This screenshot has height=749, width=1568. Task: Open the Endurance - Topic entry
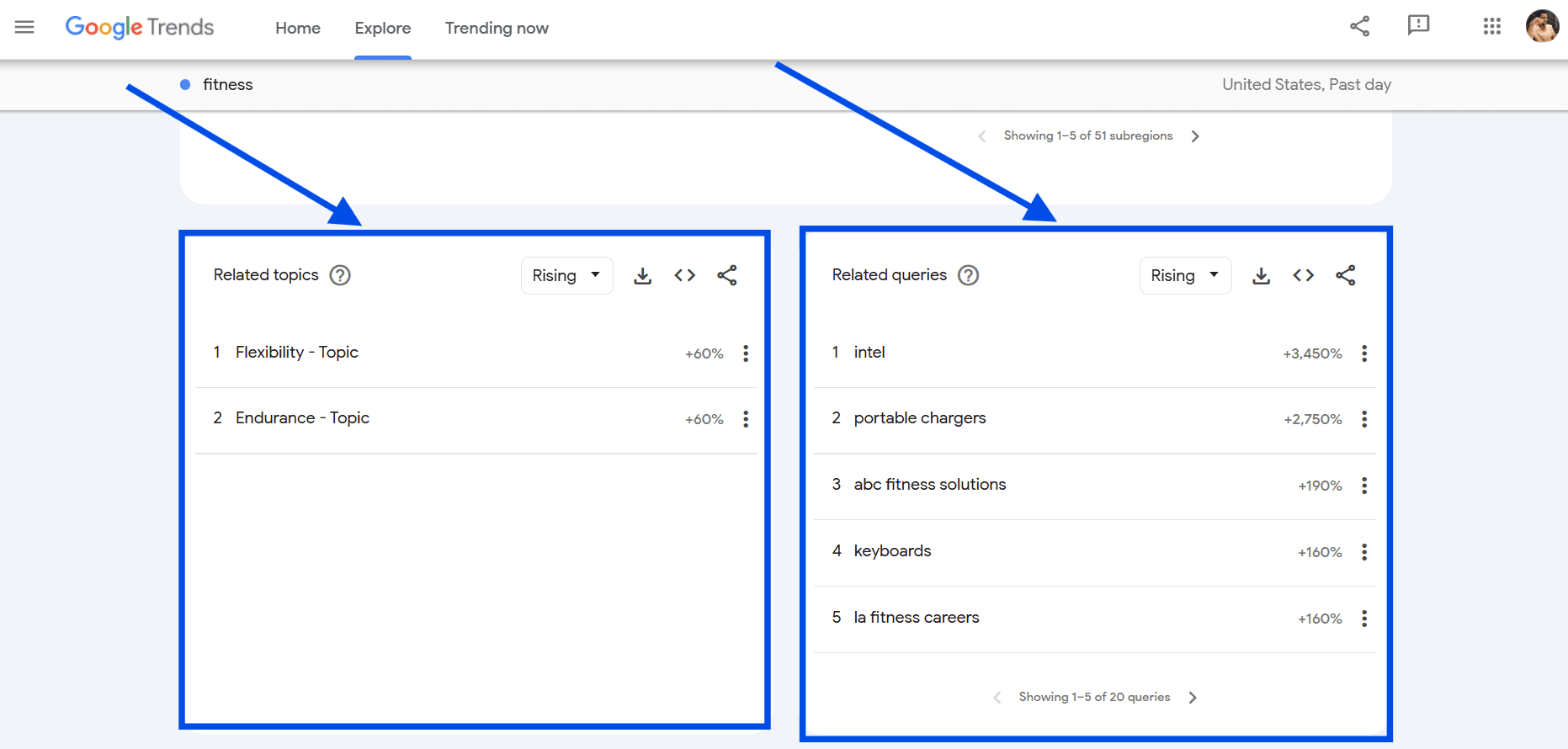pos(302,418)
